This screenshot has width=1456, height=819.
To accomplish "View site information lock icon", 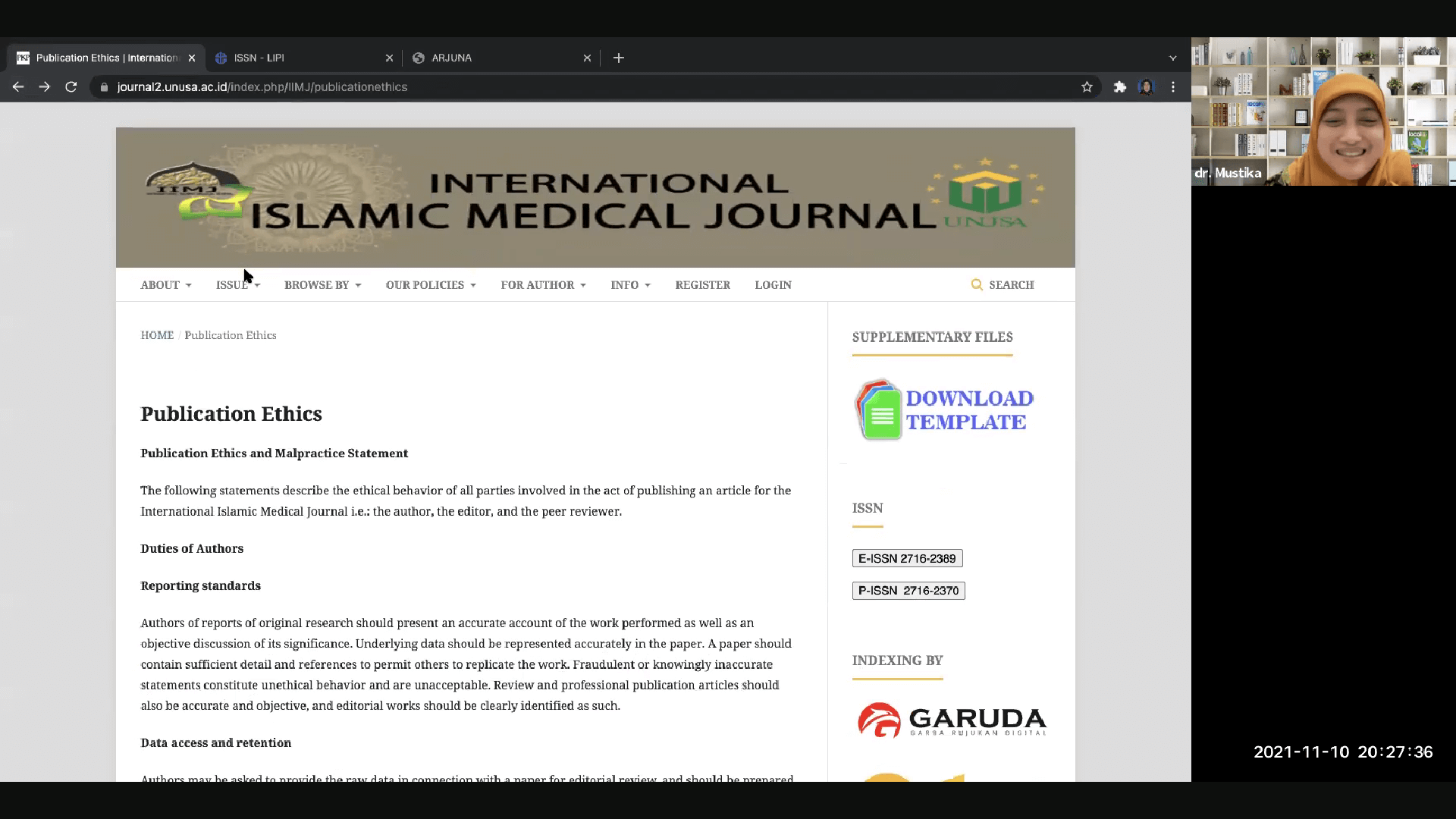I will point(105,87).
